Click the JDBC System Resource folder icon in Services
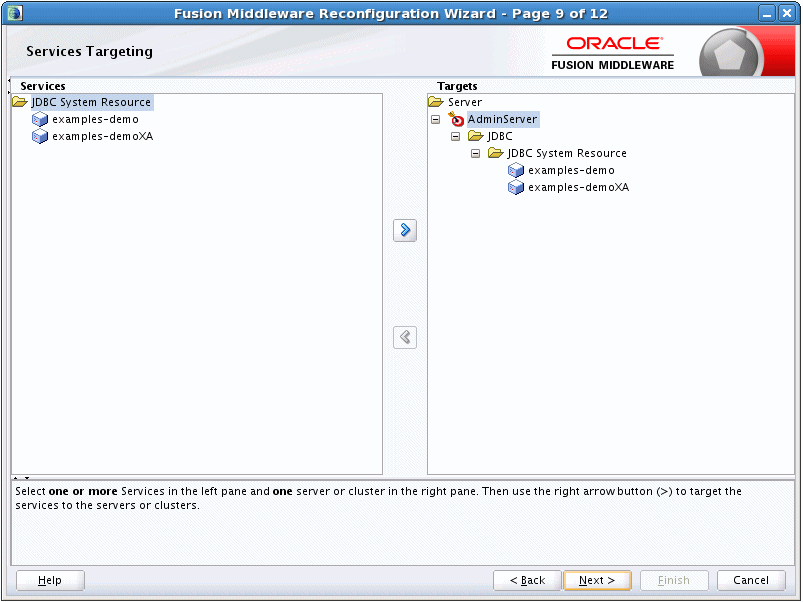 (x=20, y=102)
